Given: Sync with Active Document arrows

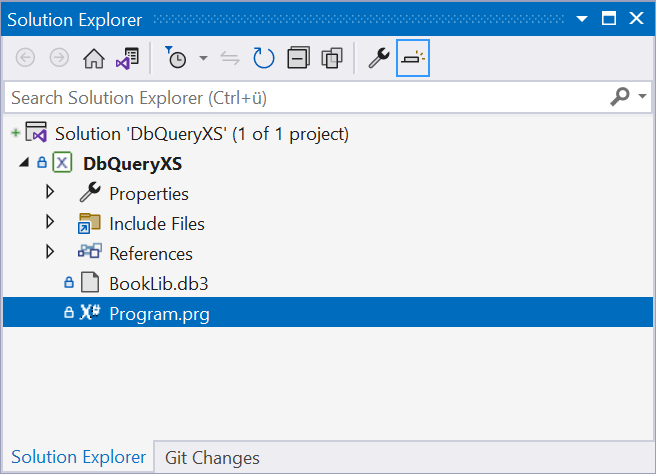Looking at the screenshot, I should pyautogui.click(x=230, y=58).
